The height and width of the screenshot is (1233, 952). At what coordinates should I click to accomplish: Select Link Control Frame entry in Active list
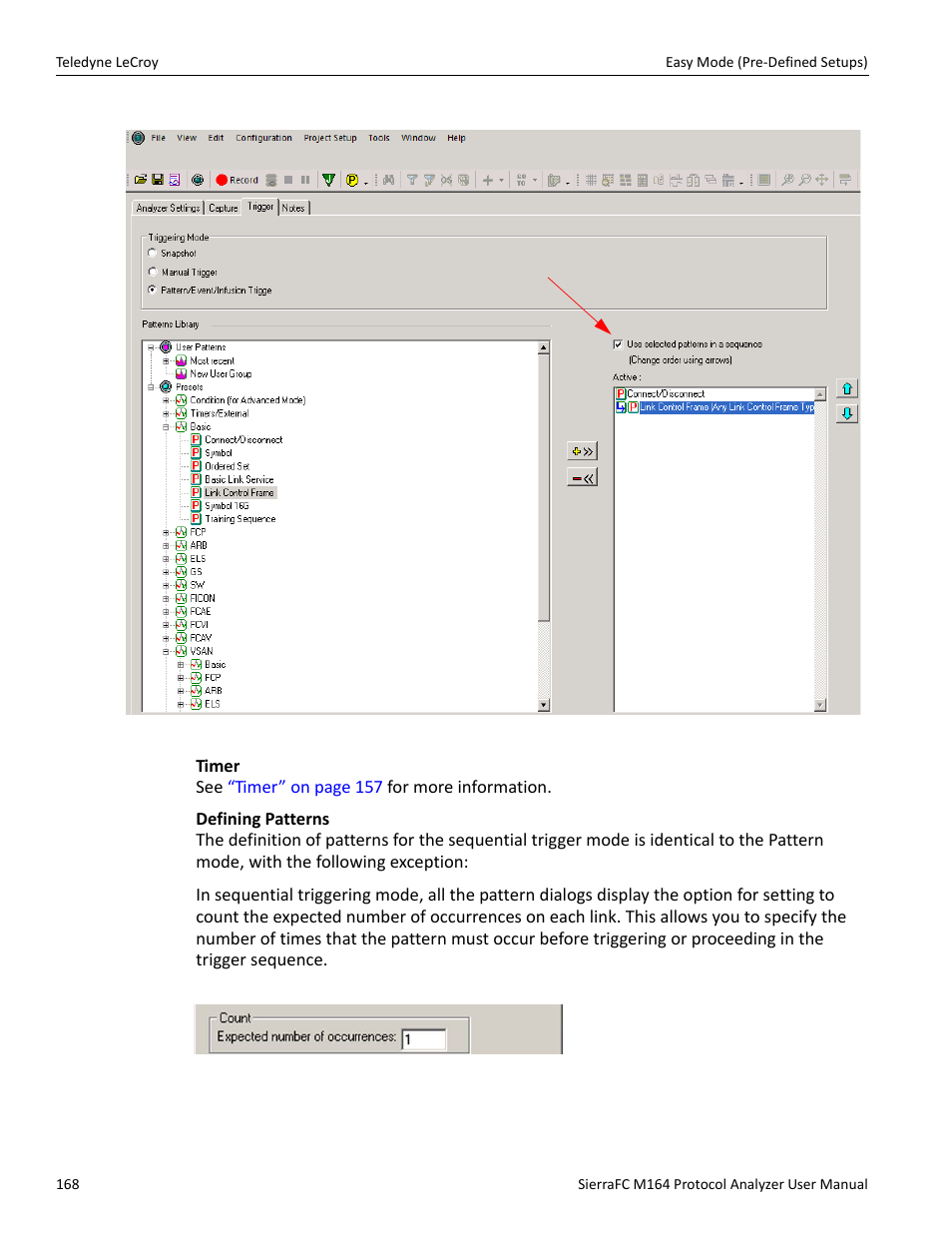coord(726,407)
